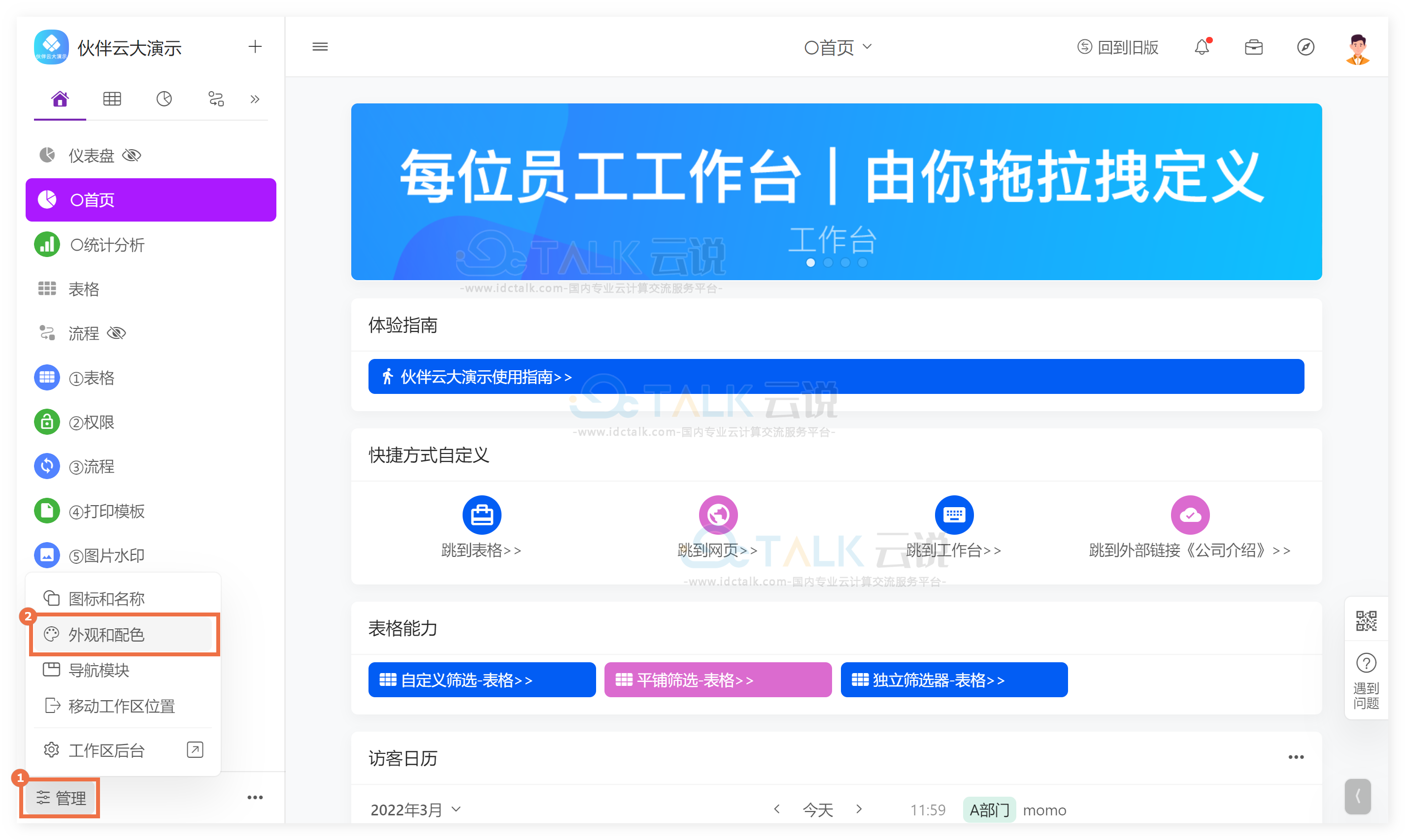1405x840 pixels.
Task: Open 伙伴云大演示使用指南>> button
Action: (x=836, y=376)
